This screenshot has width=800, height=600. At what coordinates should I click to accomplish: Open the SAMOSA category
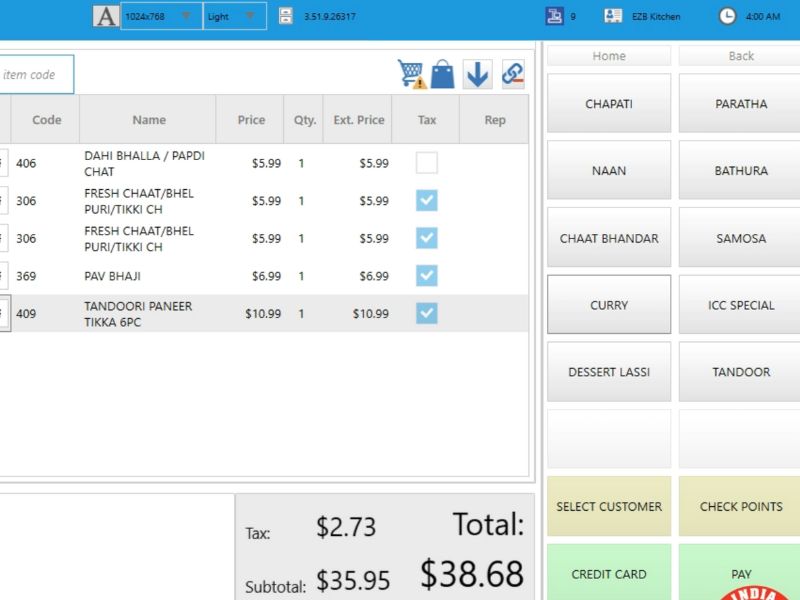click(741, 238)
